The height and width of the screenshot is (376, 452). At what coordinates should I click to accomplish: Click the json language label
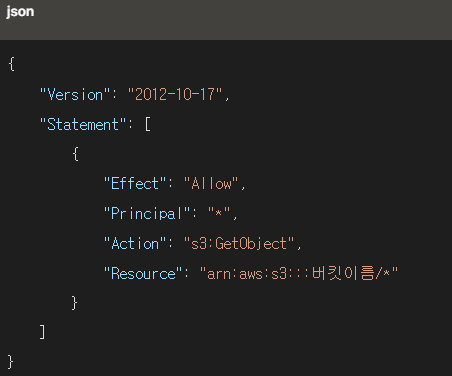click(x=20, y=12)
